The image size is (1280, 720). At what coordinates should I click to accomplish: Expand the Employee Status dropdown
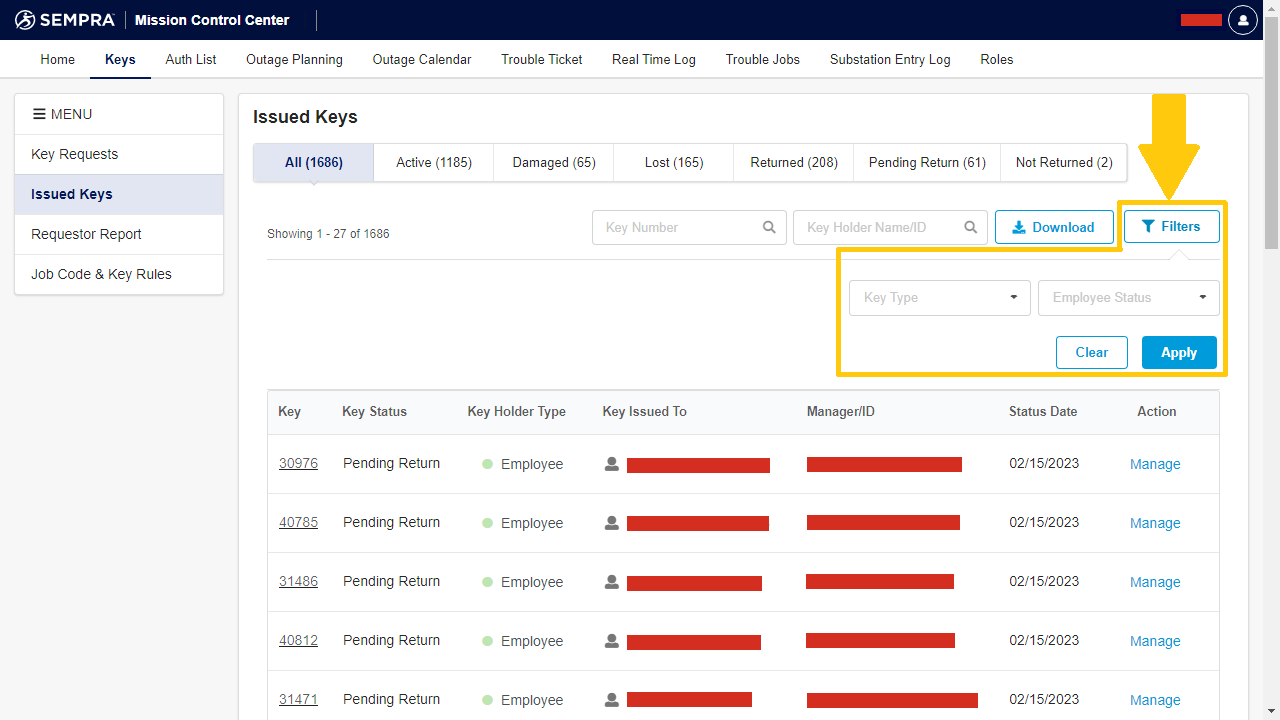[x=1128, y=298]
